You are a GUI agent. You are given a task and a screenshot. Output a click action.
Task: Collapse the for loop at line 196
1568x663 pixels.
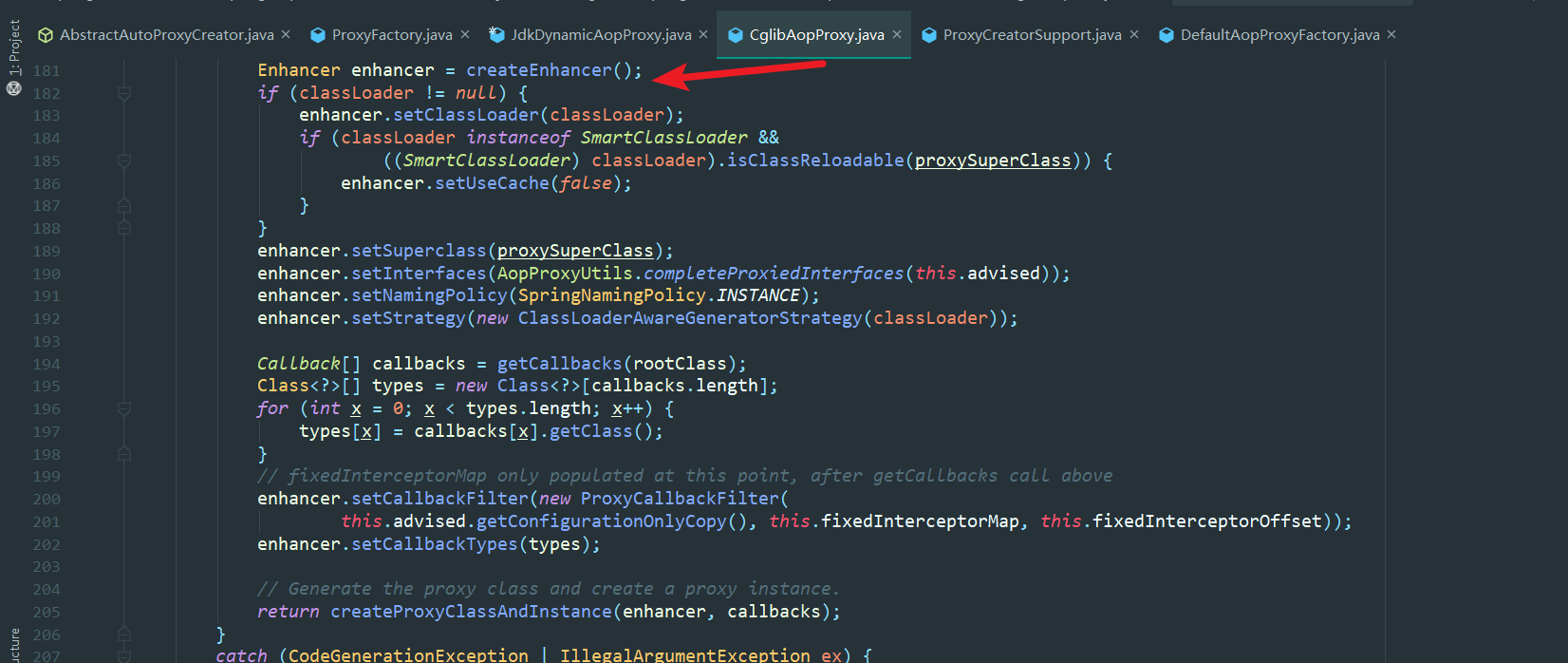124,408
